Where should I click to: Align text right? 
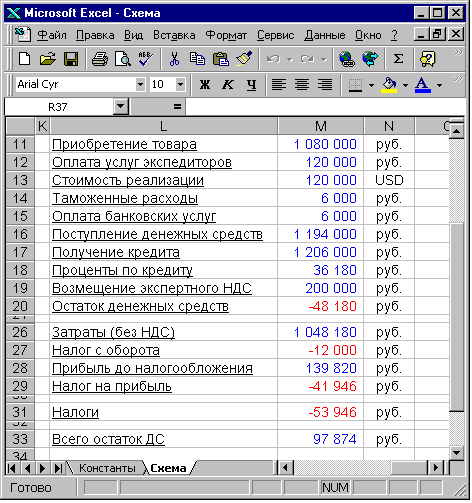[325, 85]
